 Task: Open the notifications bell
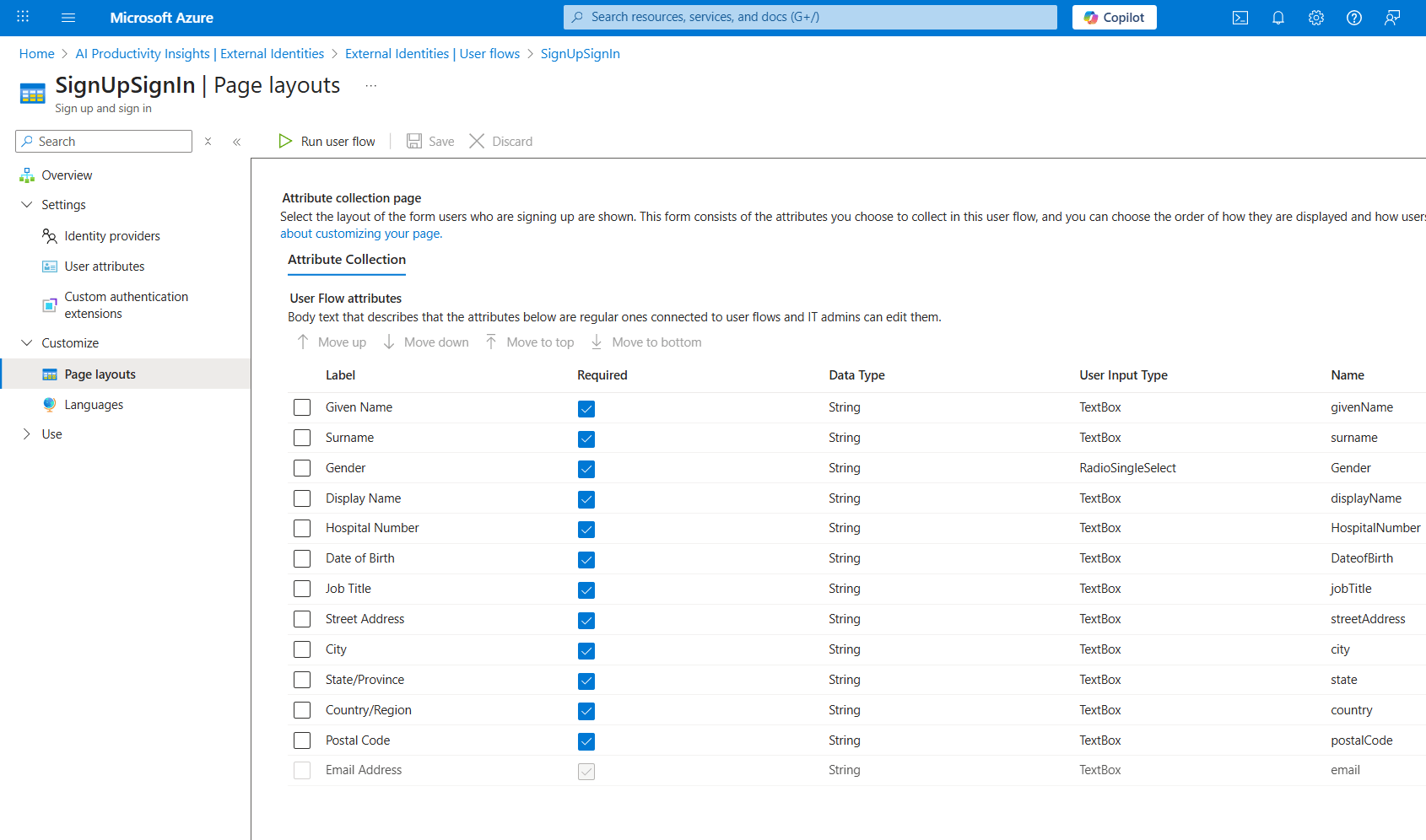click(1277, 18)
